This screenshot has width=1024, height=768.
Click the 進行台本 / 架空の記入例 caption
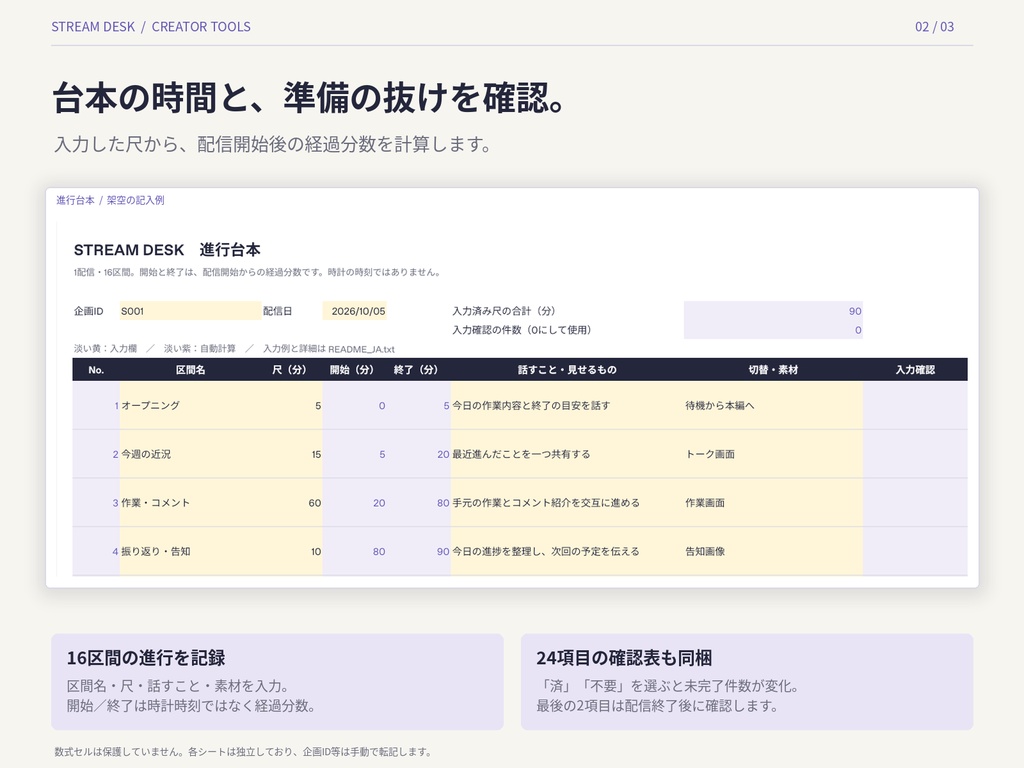coord(110,200)
